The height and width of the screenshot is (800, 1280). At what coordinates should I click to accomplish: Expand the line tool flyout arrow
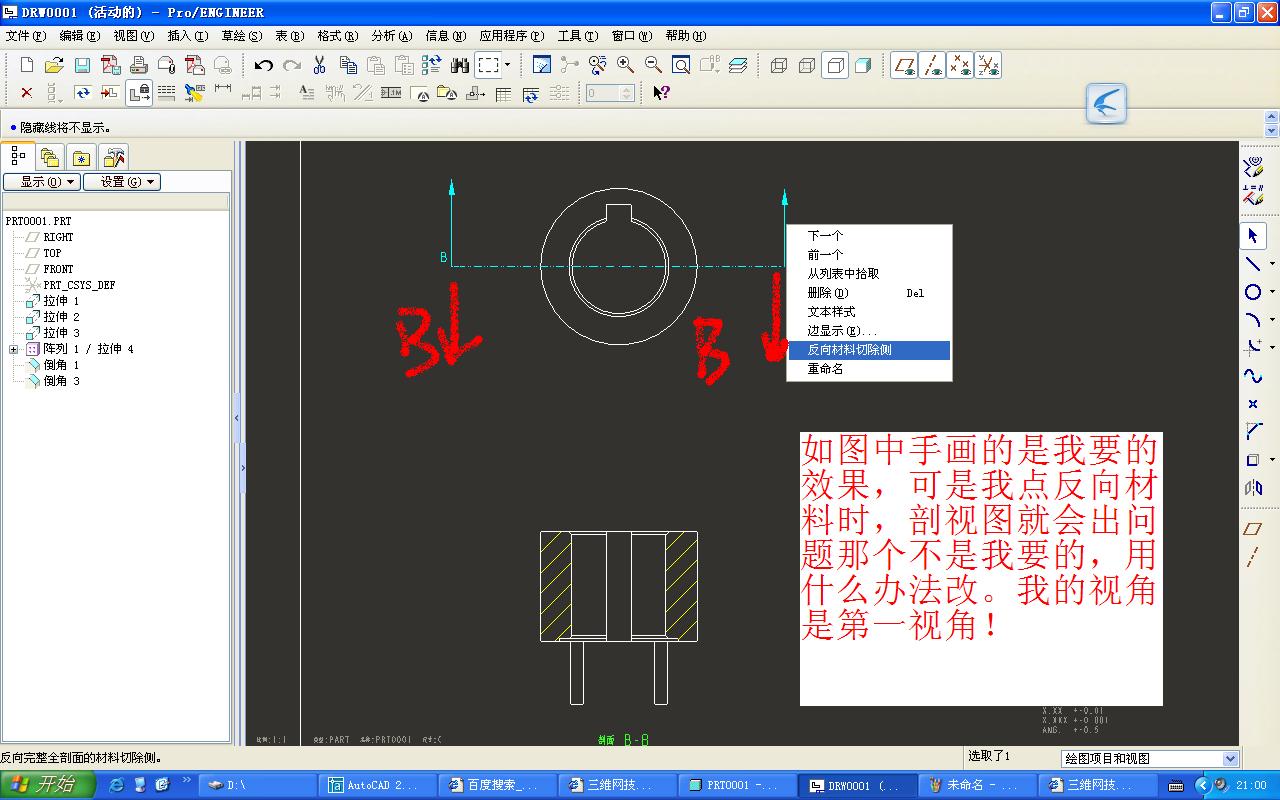(1272, 264)
